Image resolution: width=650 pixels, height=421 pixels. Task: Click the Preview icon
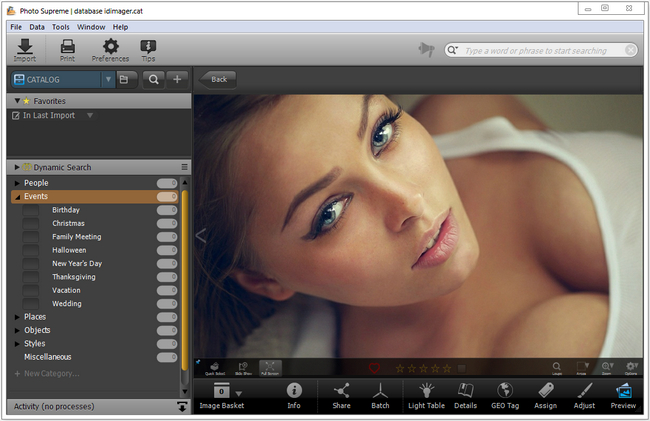[x=623, y=396]
